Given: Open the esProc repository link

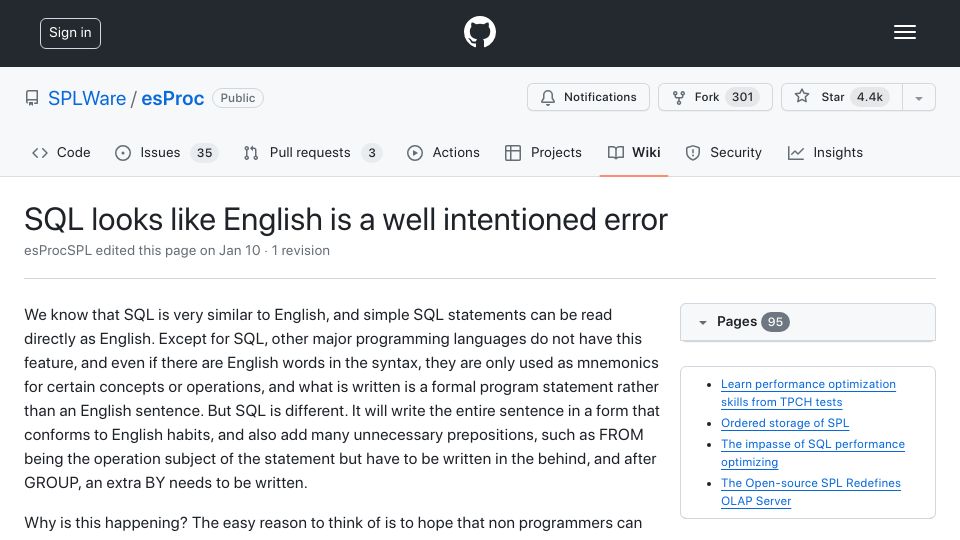Looking at the screenshot, I should click(173, 98).
